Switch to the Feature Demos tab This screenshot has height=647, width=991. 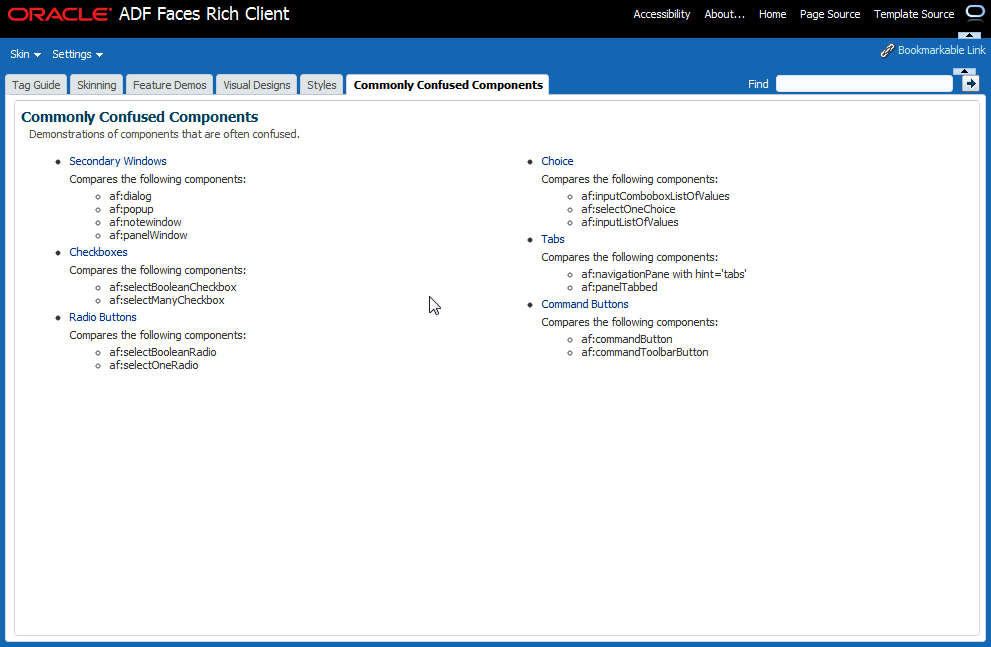[x=169, y=85]
